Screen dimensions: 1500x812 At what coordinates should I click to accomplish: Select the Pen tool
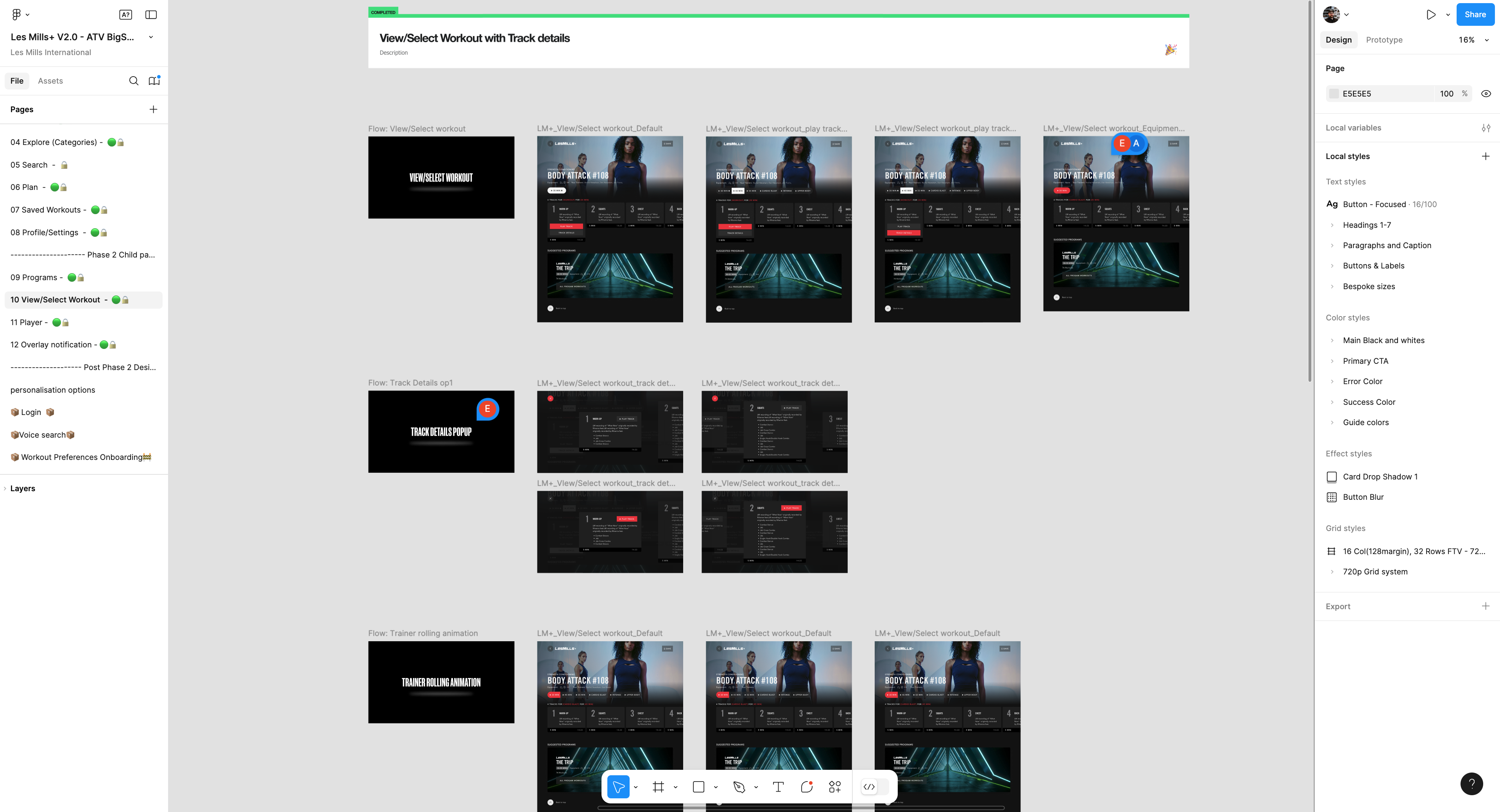click(739, 787)
